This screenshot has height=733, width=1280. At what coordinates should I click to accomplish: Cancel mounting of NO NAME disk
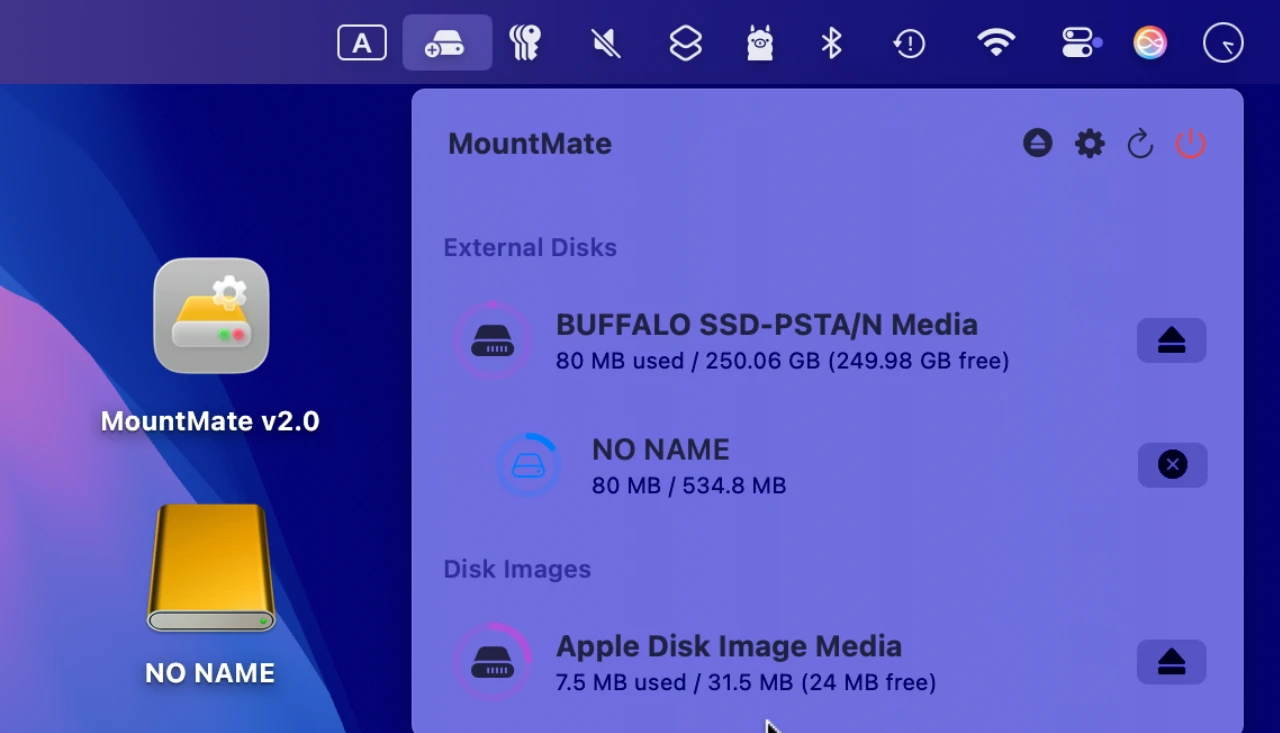[1172, 464]
